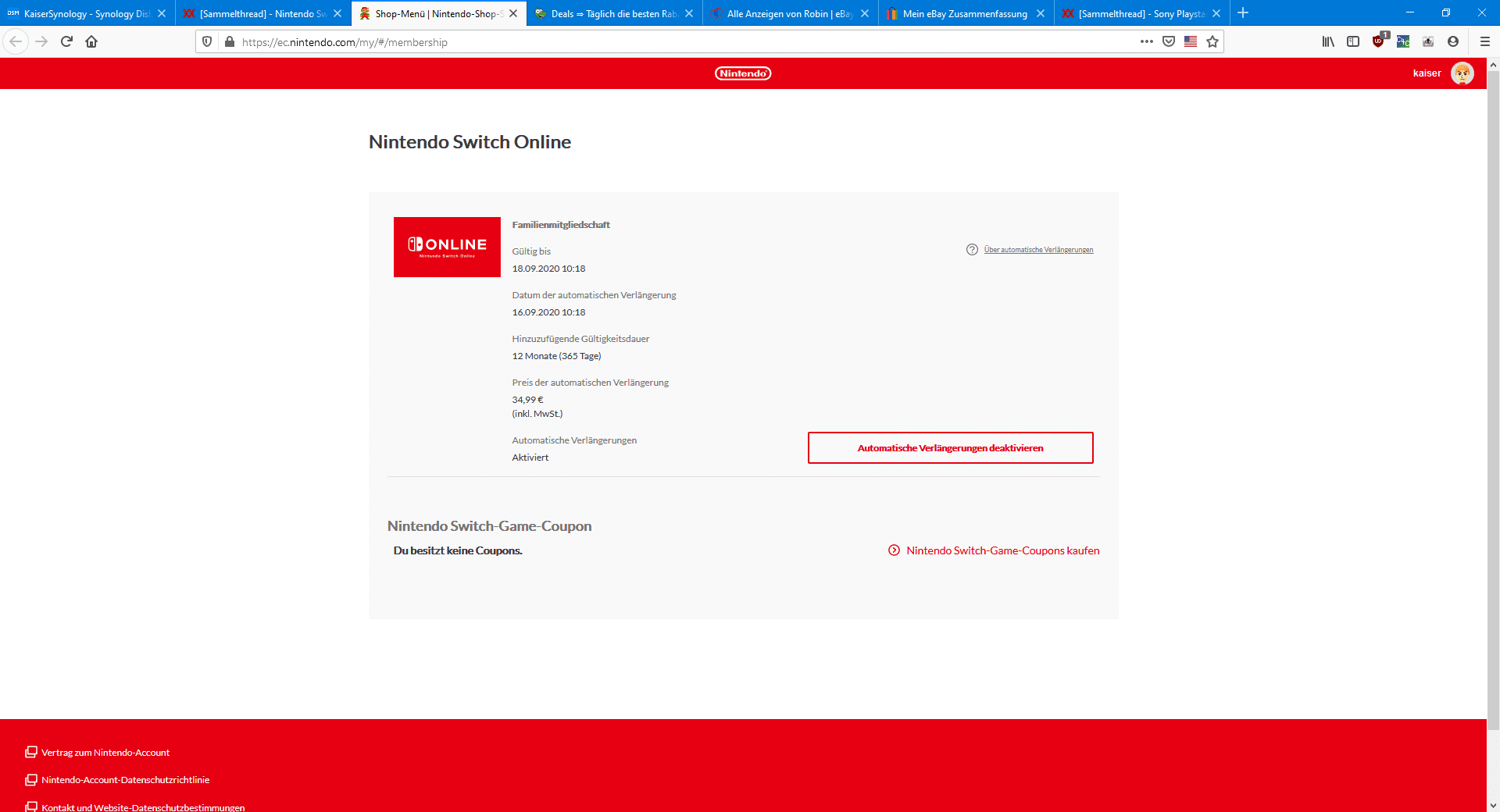
Task: Click external-link icon beside Vertrag zum Nintendo-Account
Action: tap(31, 752)
